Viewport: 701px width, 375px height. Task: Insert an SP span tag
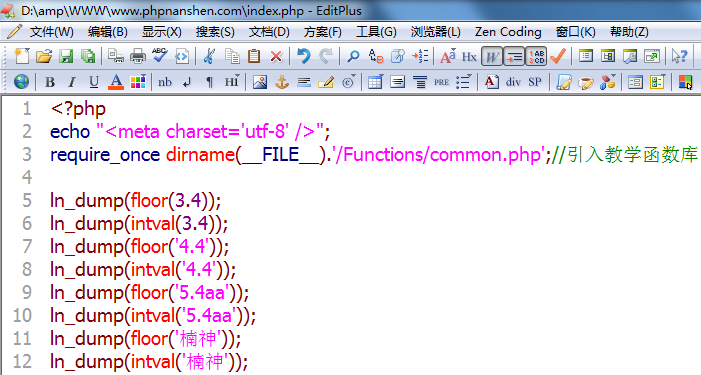[x=535, y=82]
